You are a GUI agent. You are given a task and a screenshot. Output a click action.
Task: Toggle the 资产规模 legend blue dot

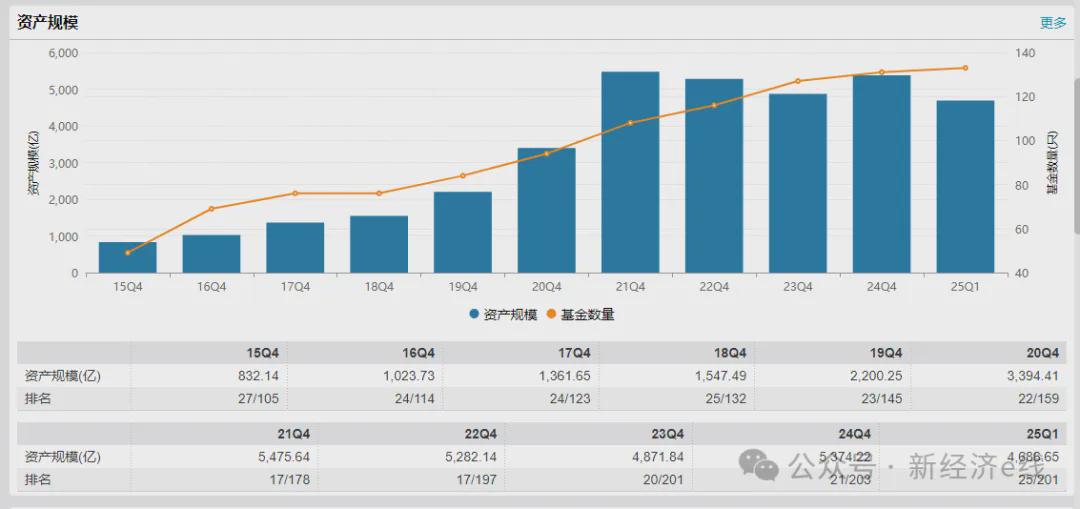tap(473, 314)
